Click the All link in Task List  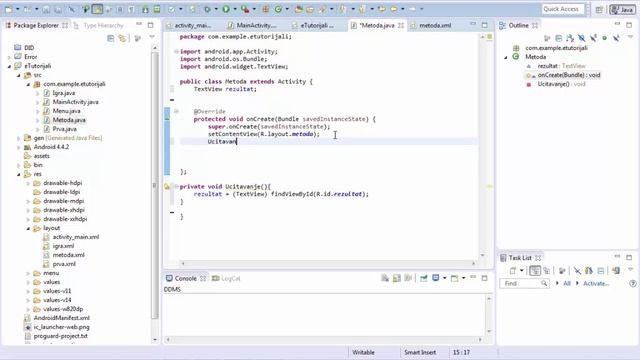pos(567,283)
